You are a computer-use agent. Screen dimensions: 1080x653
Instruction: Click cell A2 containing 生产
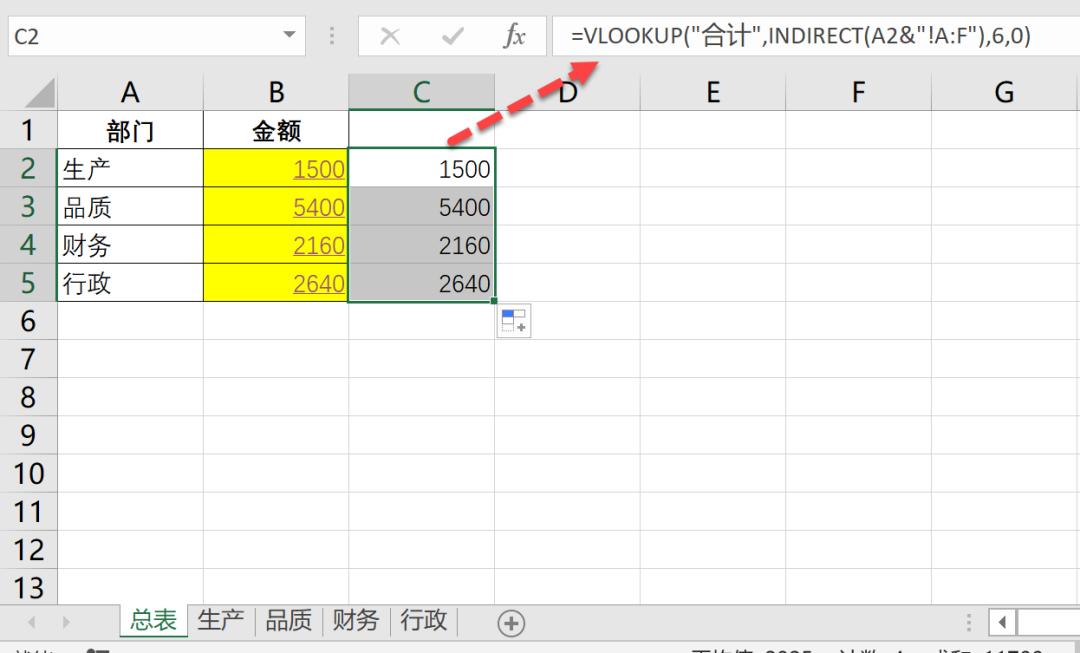[x=130, y=169]
